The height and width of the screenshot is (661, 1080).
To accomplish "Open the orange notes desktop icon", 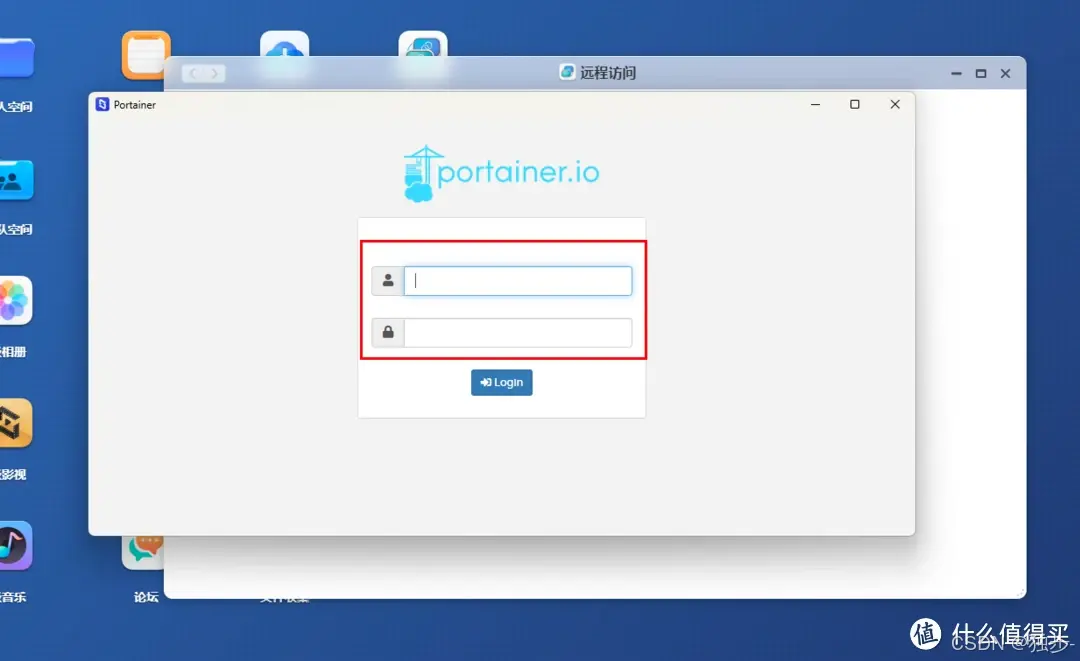I will click(146, 54).
